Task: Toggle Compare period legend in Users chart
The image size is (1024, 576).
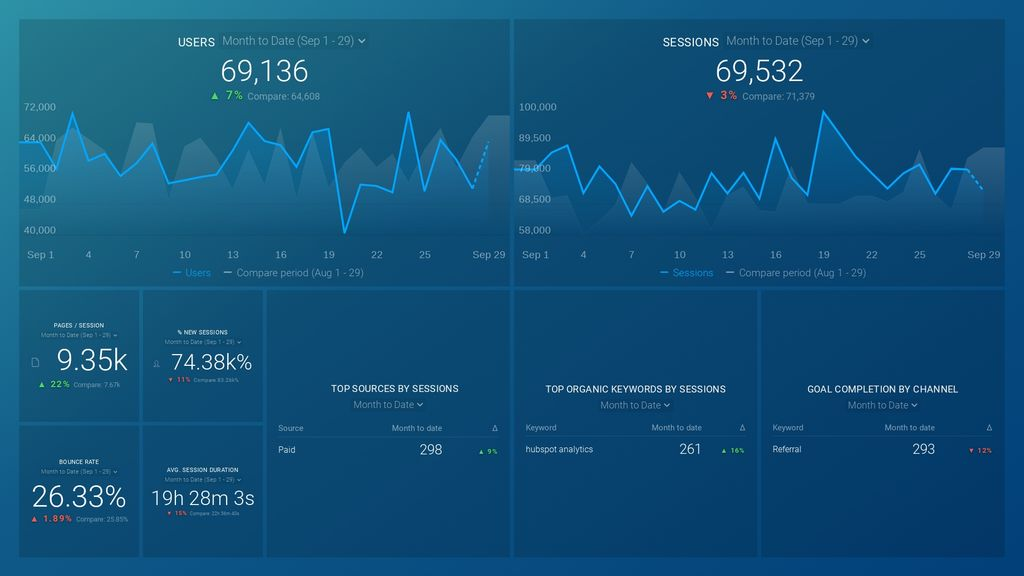Action: pos(293,273)
